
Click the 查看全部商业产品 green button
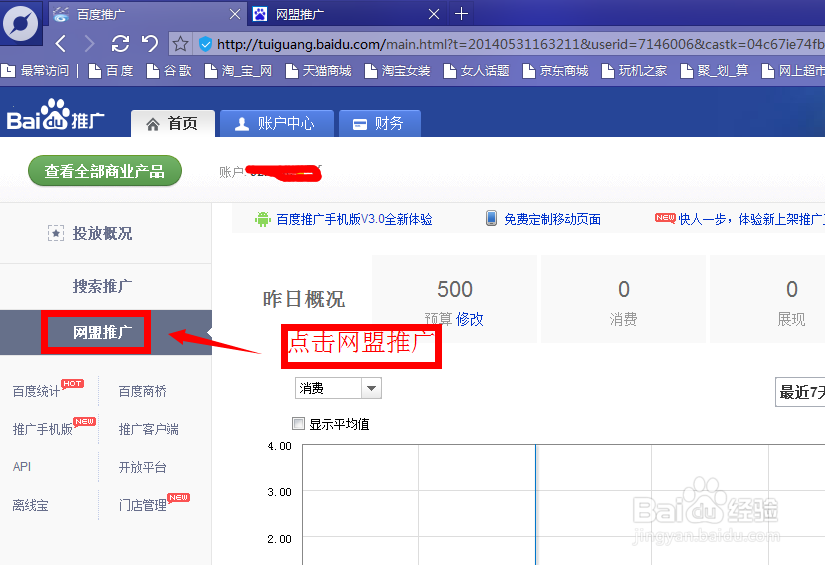click(105, 171)
